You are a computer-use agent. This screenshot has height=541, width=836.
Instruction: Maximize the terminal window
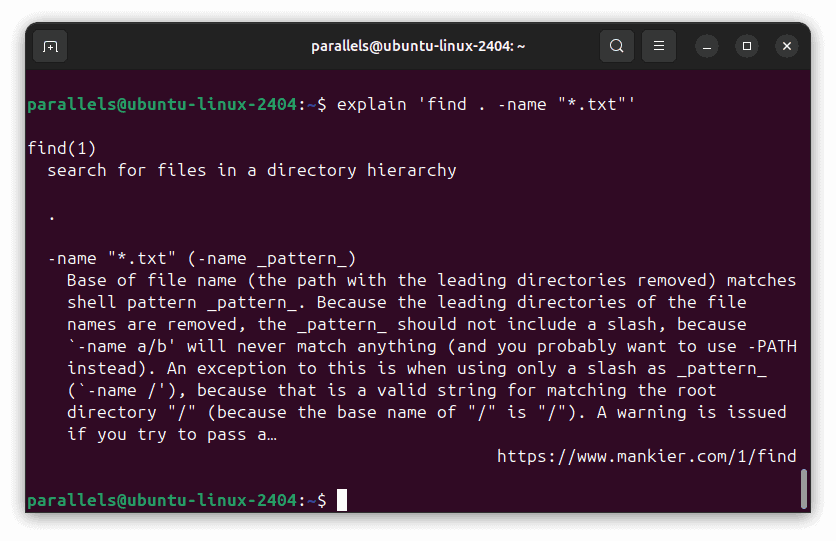746,46
